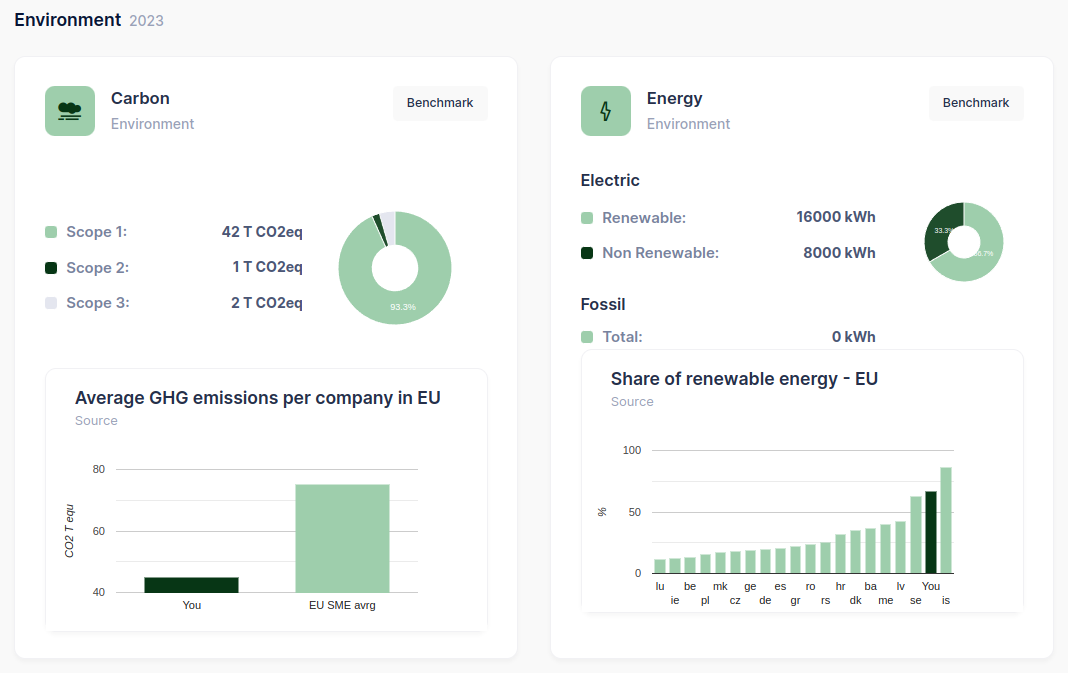This screenshot has height=673, width=1068.
Task: Click 'Share of renewable energy - EU' title
Action: tap(744, 379)
